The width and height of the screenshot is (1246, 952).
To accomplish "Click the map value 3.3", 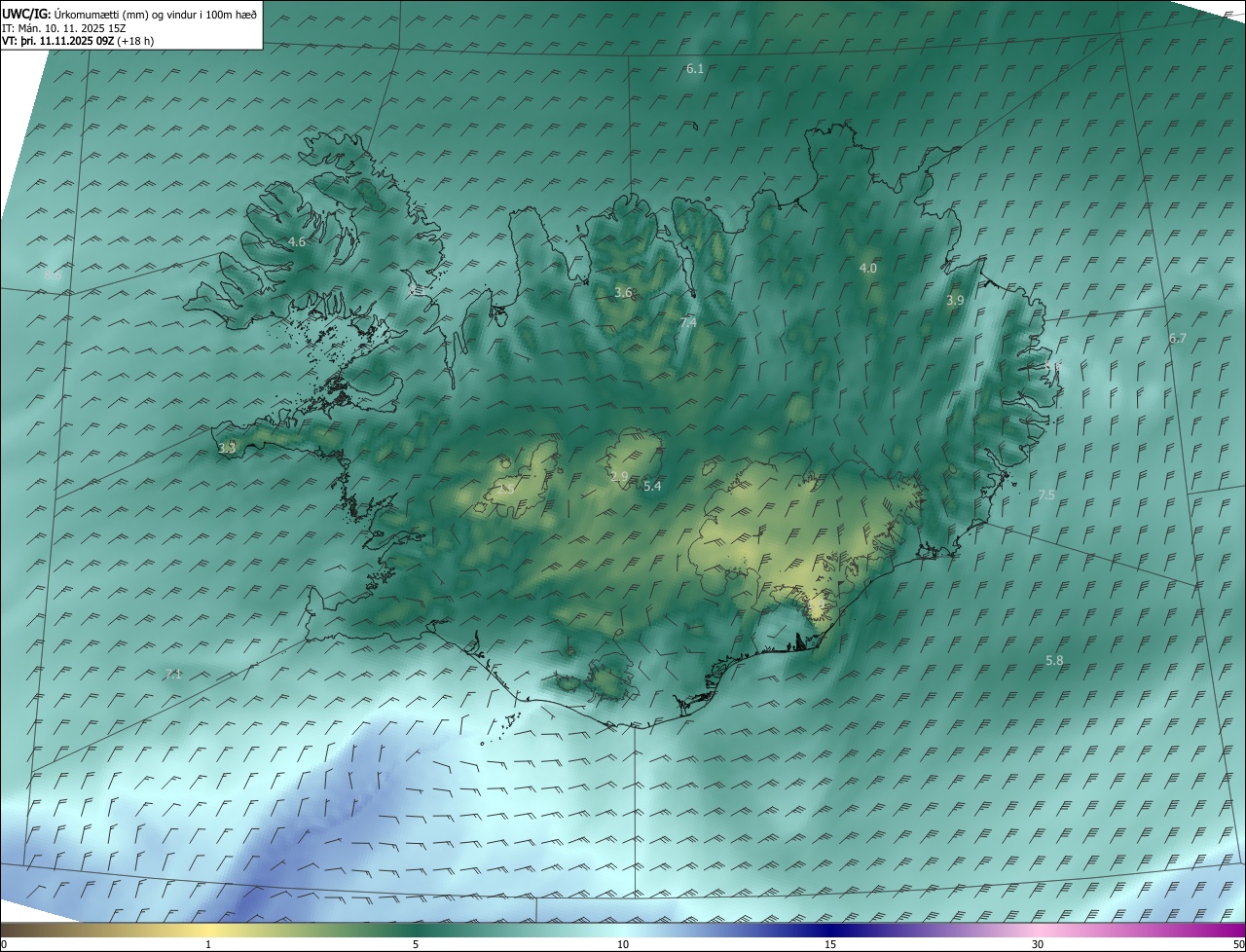I will [227, 448].
